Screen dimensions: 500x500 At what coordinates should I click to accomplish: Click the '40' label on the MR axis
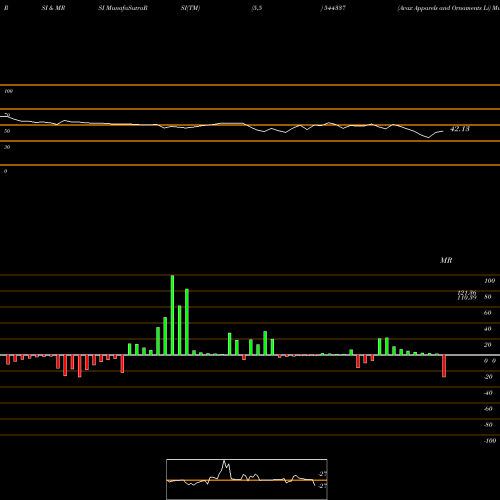[x=488, y=329]
